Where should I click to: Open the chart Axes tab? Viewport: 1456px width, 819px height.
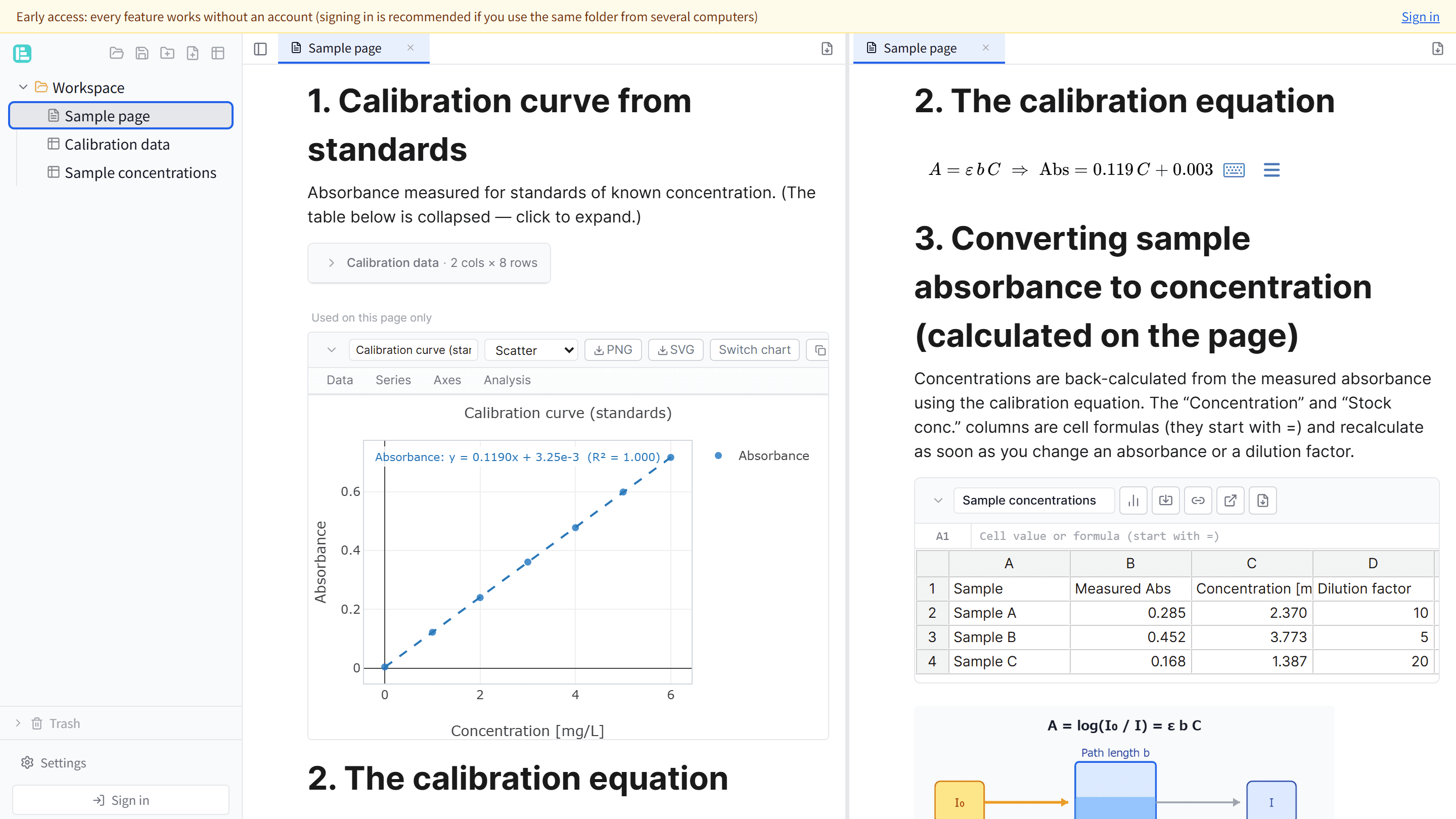click(x=447, y=380)
